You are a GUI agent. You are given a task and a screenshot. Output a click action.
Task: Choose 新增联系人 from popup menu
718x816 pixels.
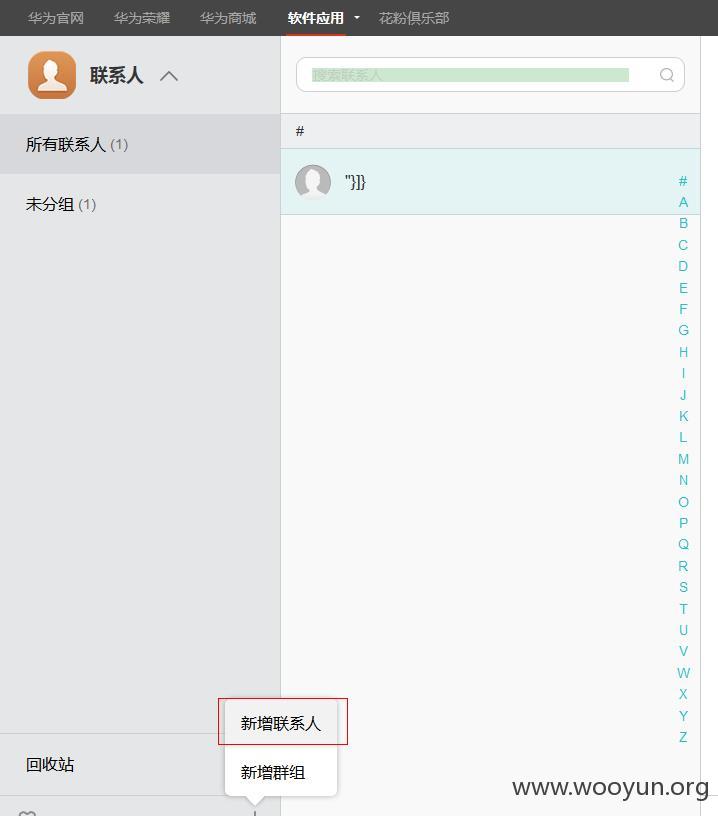point(280,723)
